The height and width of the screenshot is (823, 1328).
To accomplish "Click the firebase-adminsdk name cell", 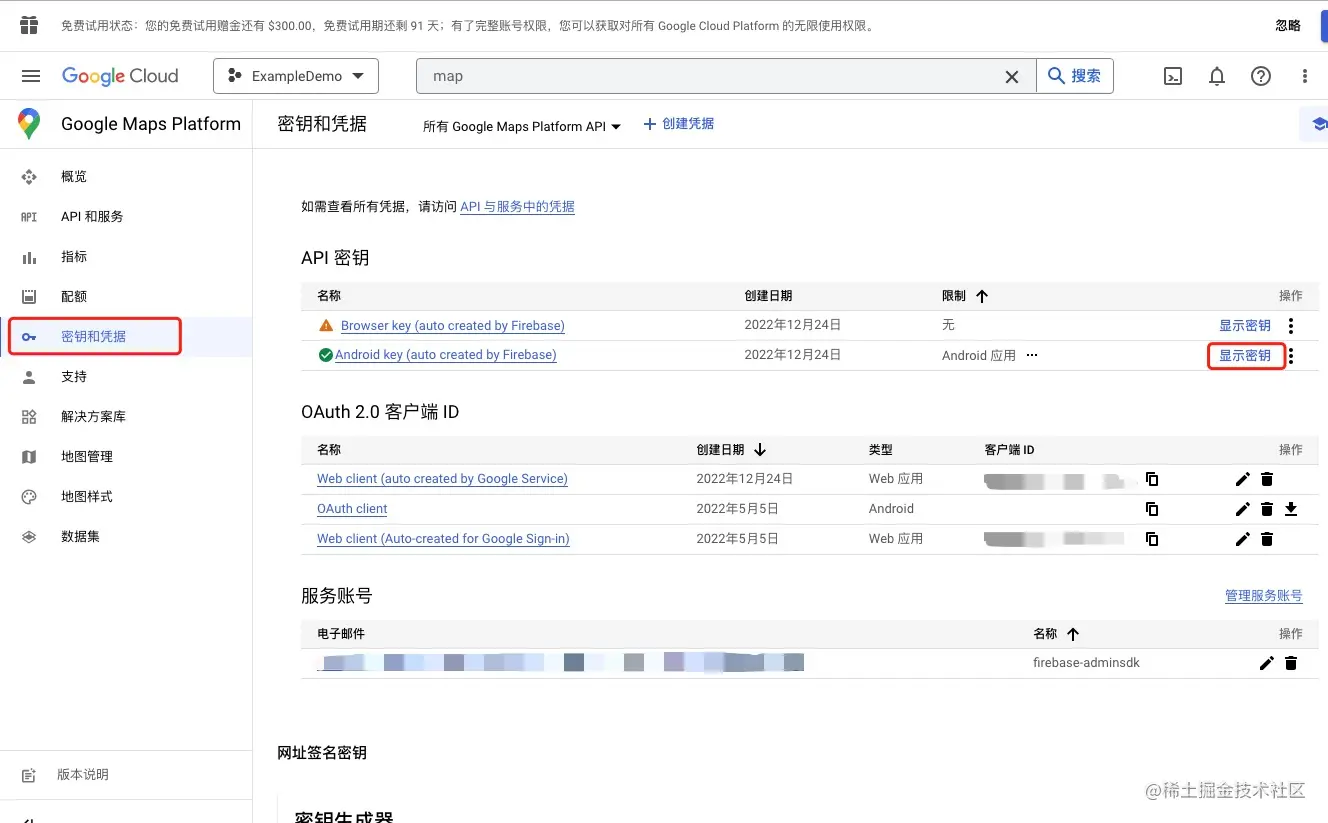I will point(1086,663).
